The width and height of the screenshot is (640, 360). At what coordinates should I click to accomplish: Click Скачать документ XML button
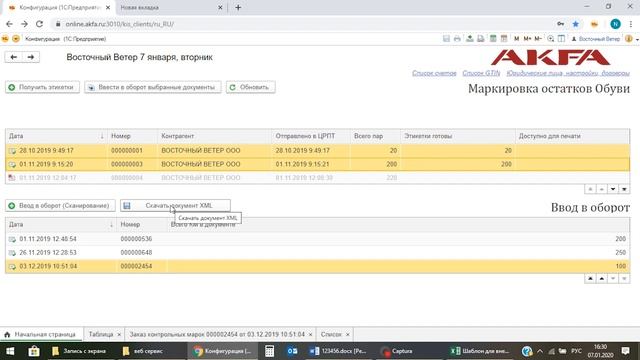pyautogui.click(x=175, y=206)
